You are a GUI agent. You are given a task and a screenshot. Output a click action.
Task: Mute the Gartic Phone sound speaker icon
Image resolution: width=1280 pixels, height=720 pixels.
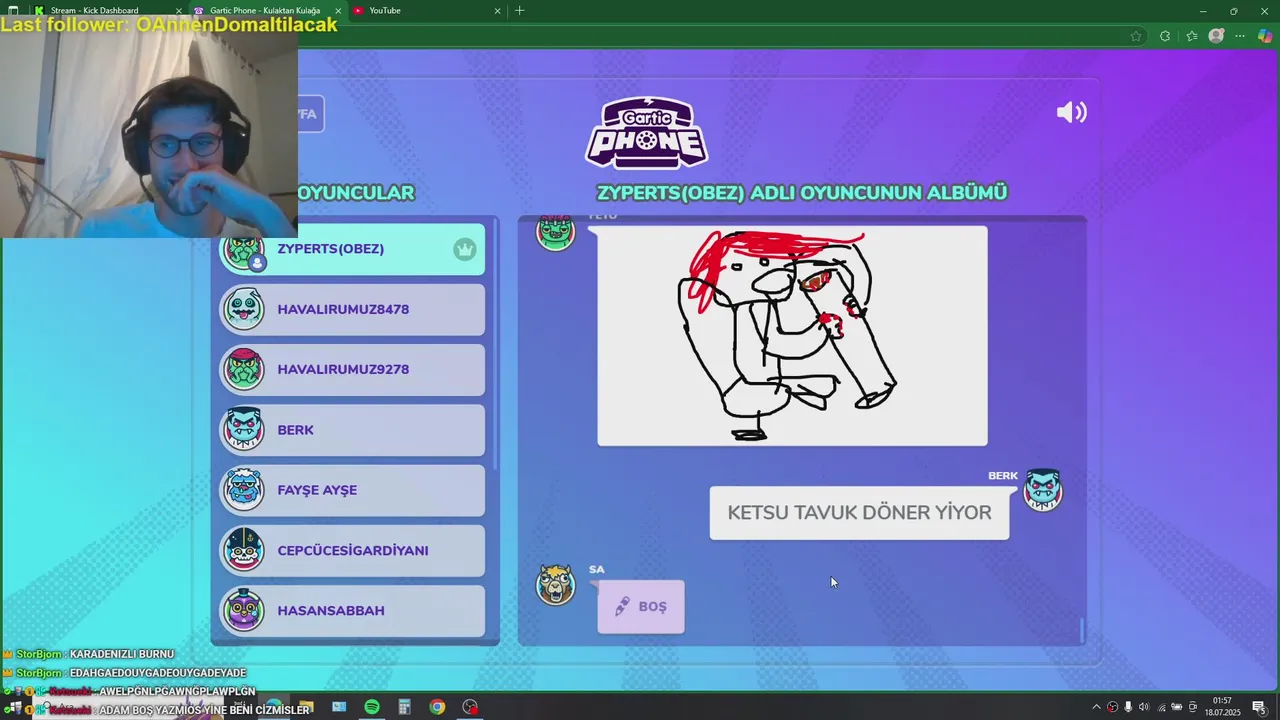(x=1071, y=112)
